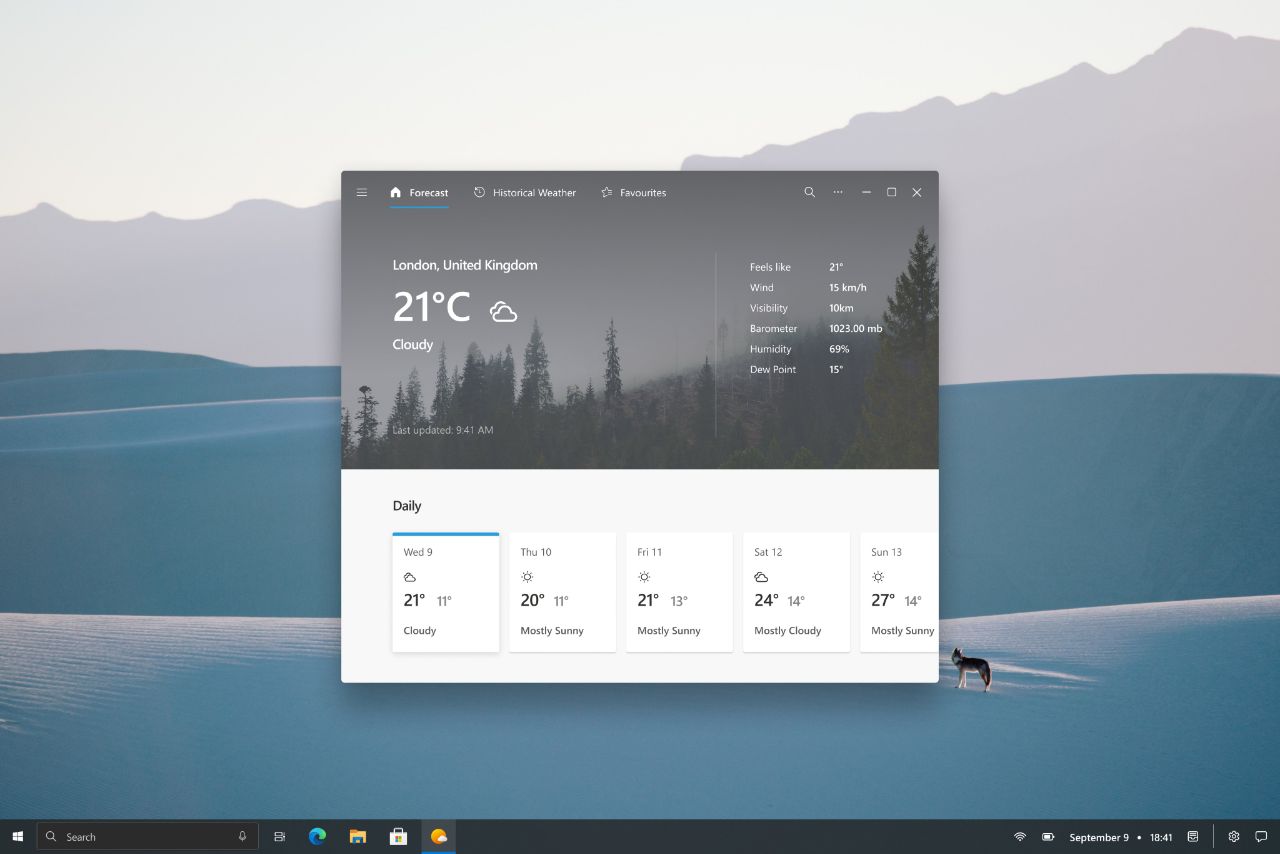1280x854 pixels.
Task: Launch Microsoft Edge from the taskbar
Action: [318, 837]
